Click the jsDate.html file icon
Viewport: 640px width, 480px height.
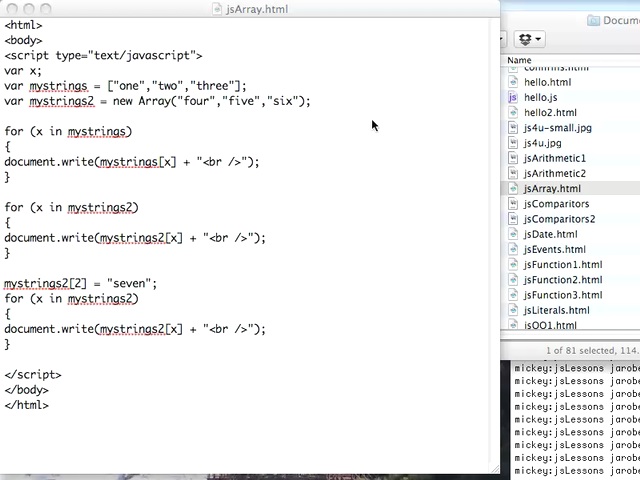pyautogui.click(x=513, y=234)
